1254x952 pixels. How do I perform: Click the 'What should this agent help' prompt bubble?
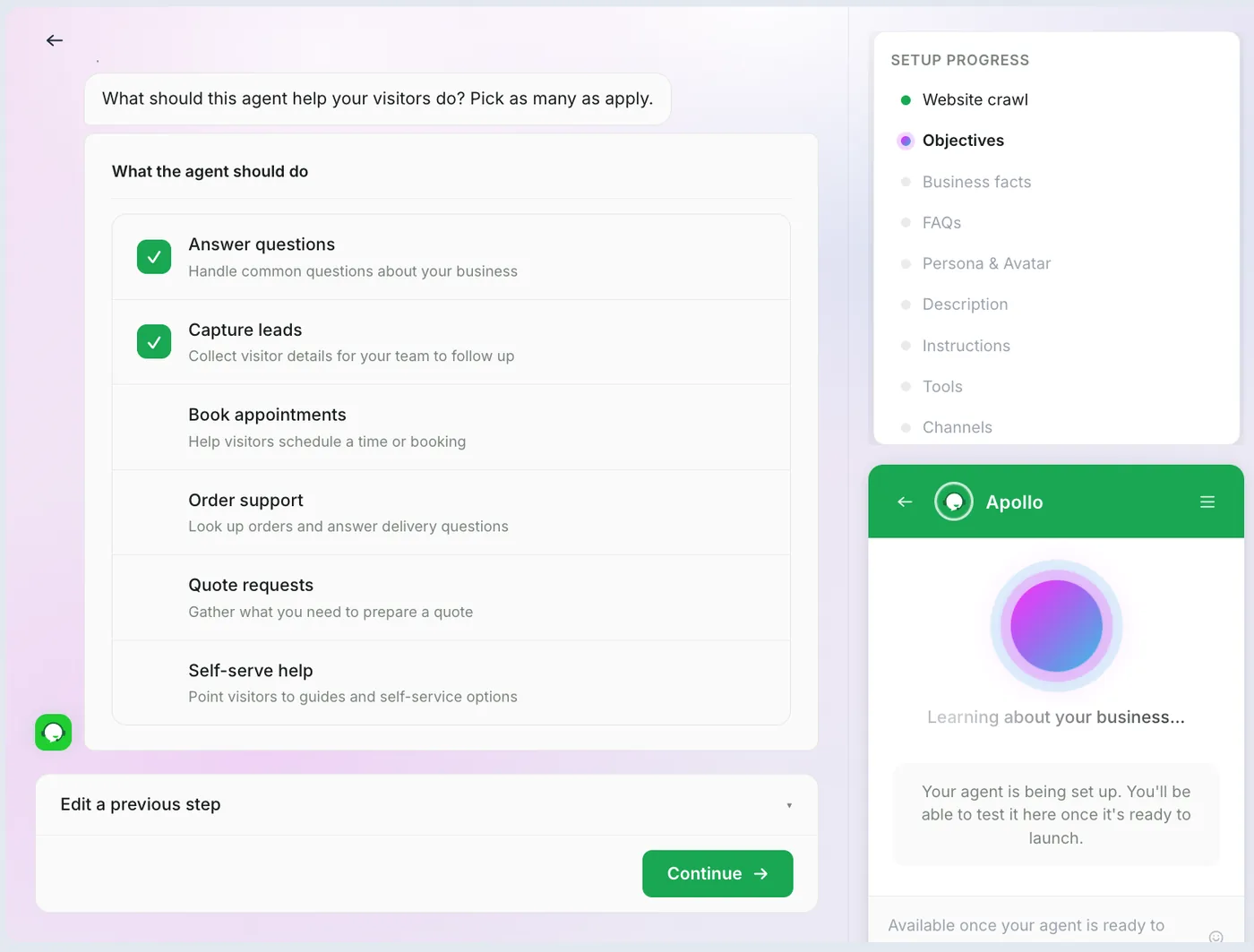click(377, 99)
